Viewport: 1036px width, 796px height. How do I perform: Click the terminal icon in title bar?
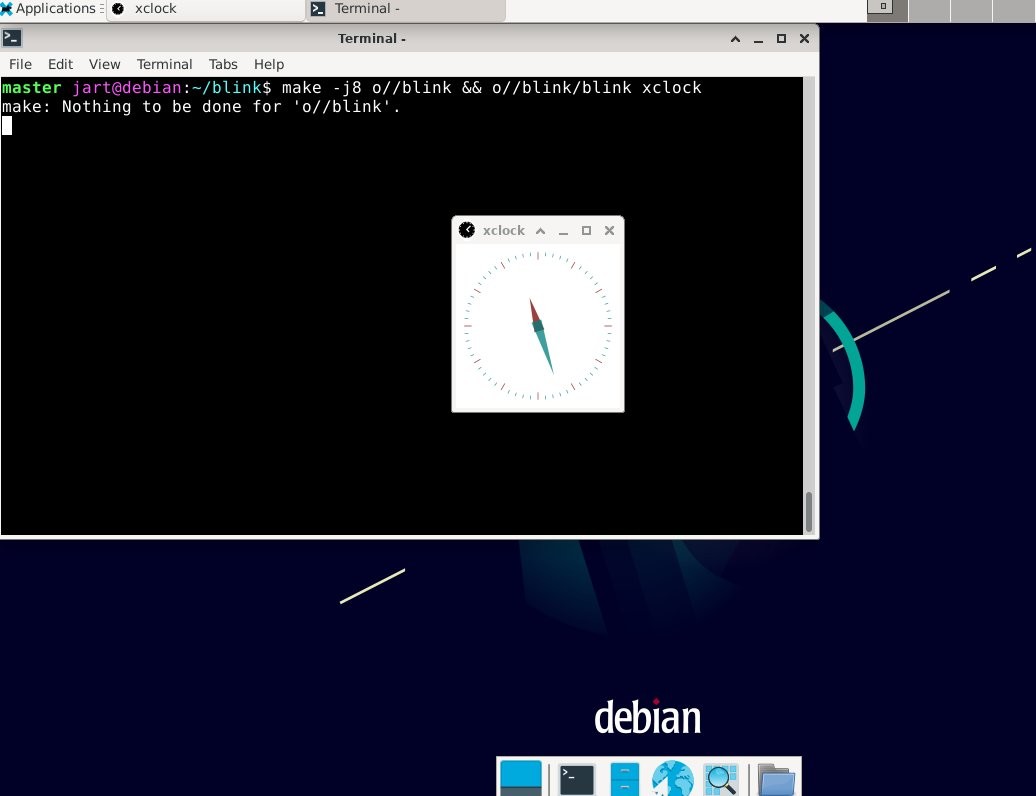(12, 38)
